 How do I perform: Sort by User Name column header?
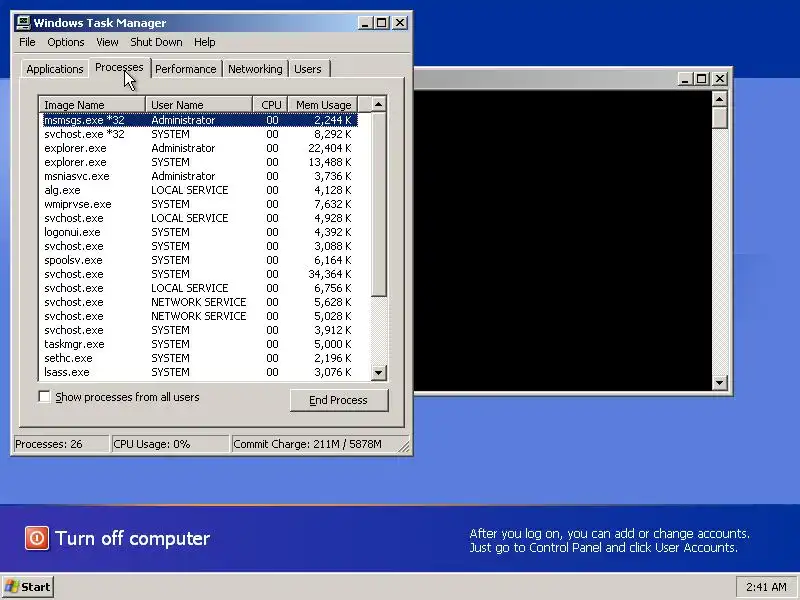tap(199, 105)
